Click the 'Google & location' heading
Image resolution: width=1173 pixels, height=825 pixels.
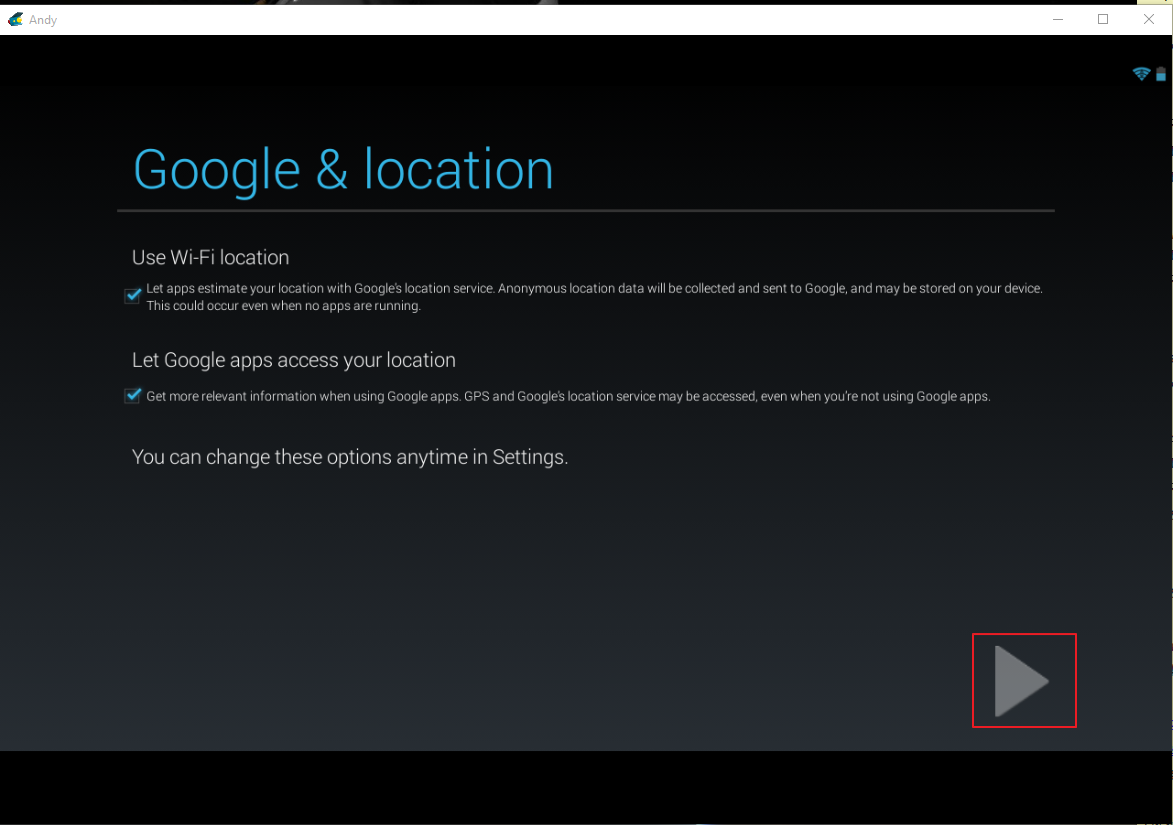point(343,171)
